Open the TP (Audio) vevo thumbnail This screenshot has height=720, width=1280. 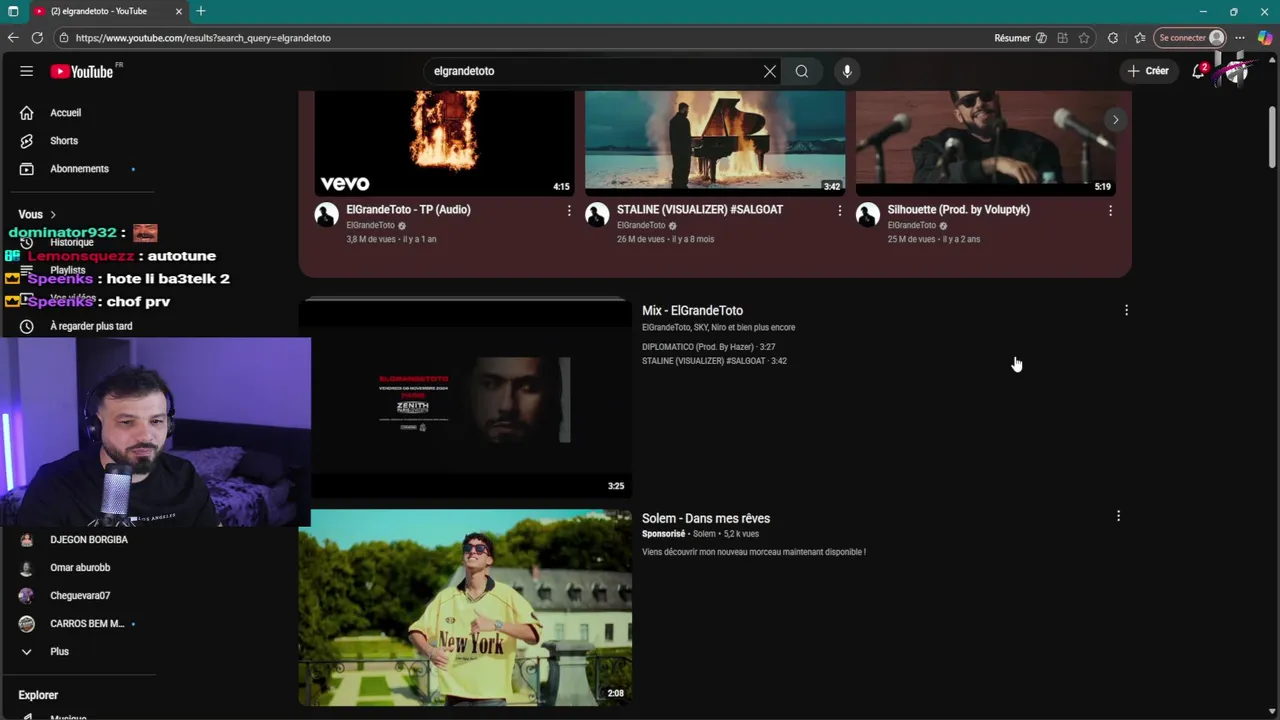pyautogui.click(x=444, y=143)
